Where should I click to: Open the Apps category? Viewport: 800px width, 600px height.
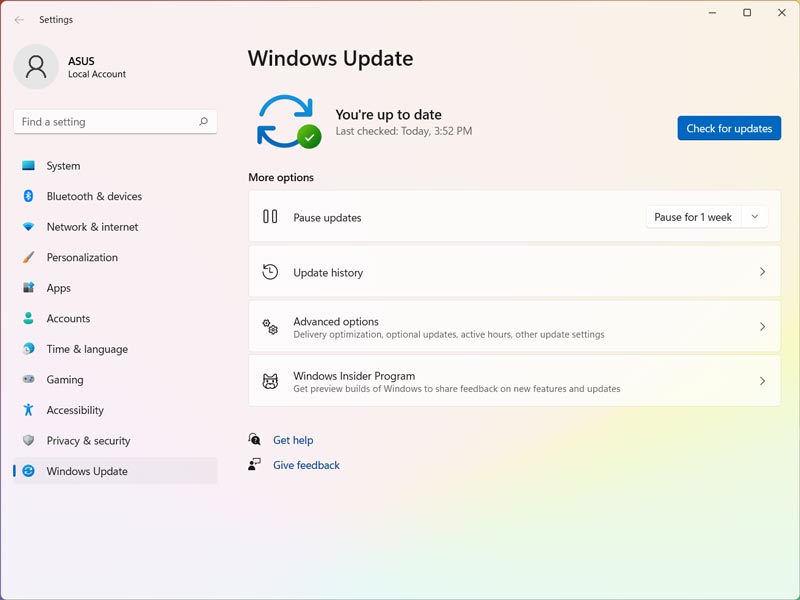coord(115,288)
